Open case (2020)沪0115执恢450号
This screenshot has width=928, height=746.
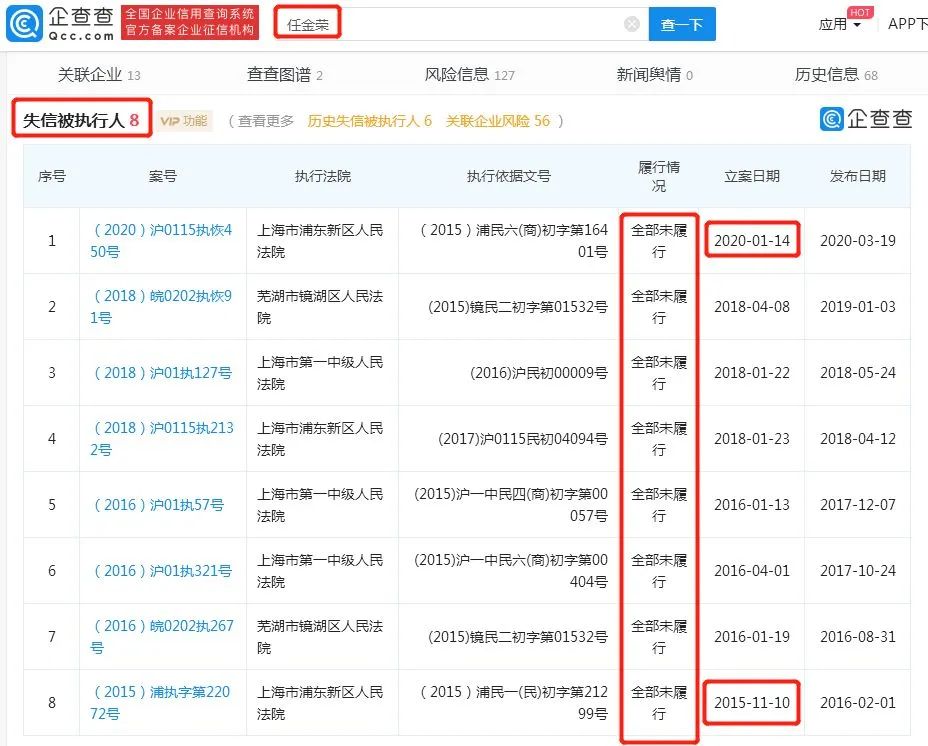coord(161,240)
